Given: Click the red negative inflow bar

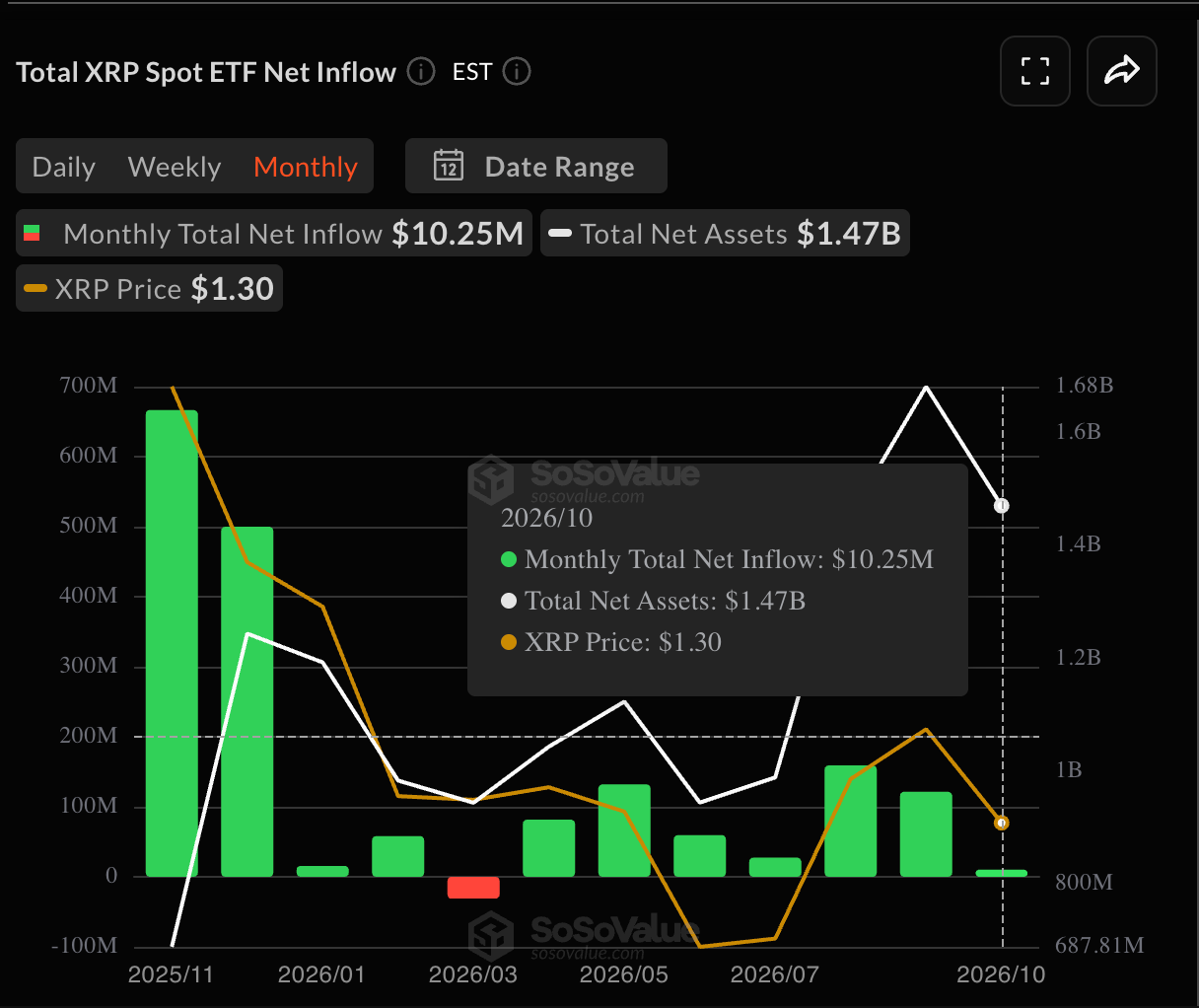Looking at the screenshot, I should point(473,888).
